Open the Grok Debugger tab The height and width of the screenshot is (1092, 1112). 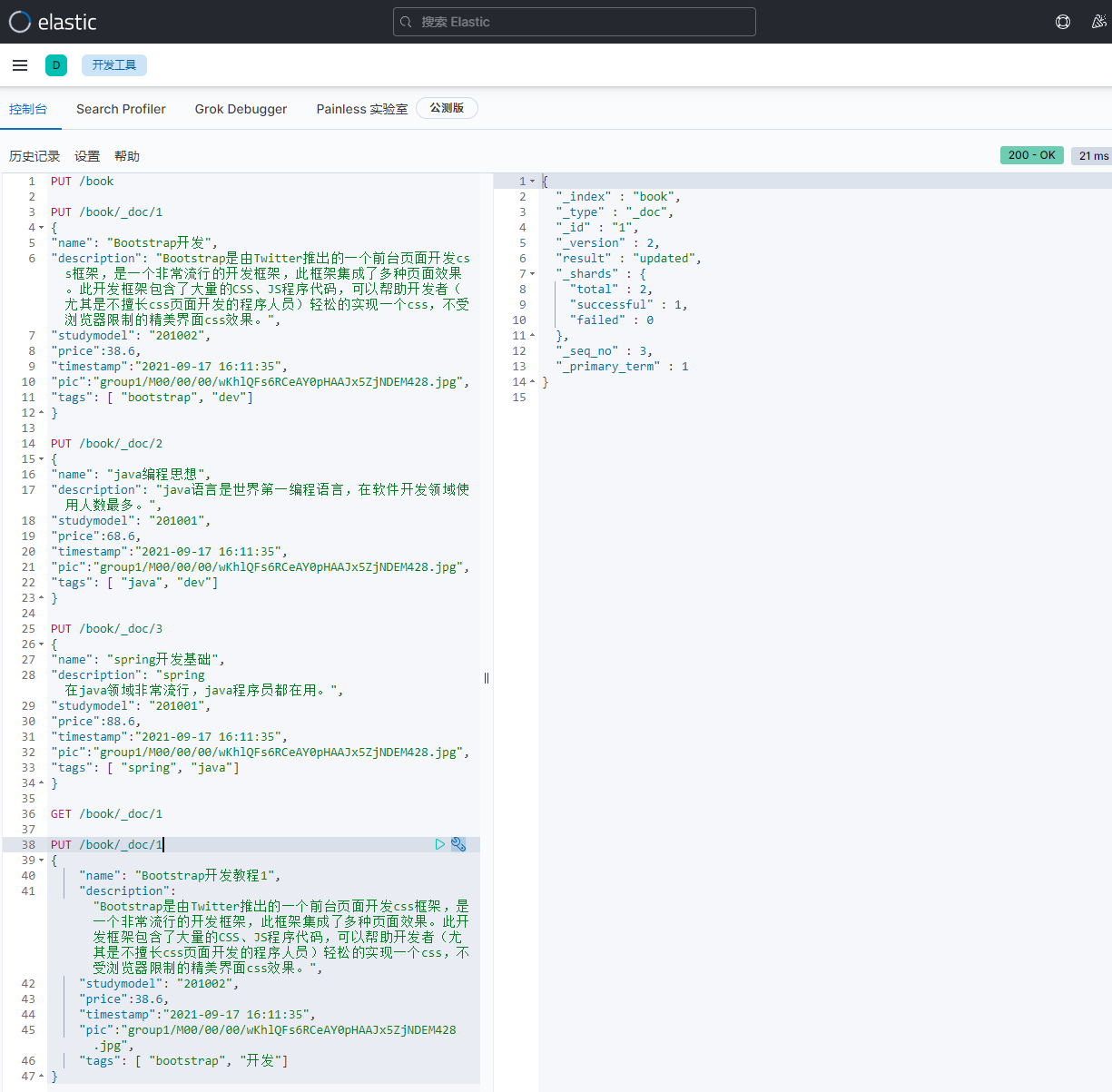[241, 109]
